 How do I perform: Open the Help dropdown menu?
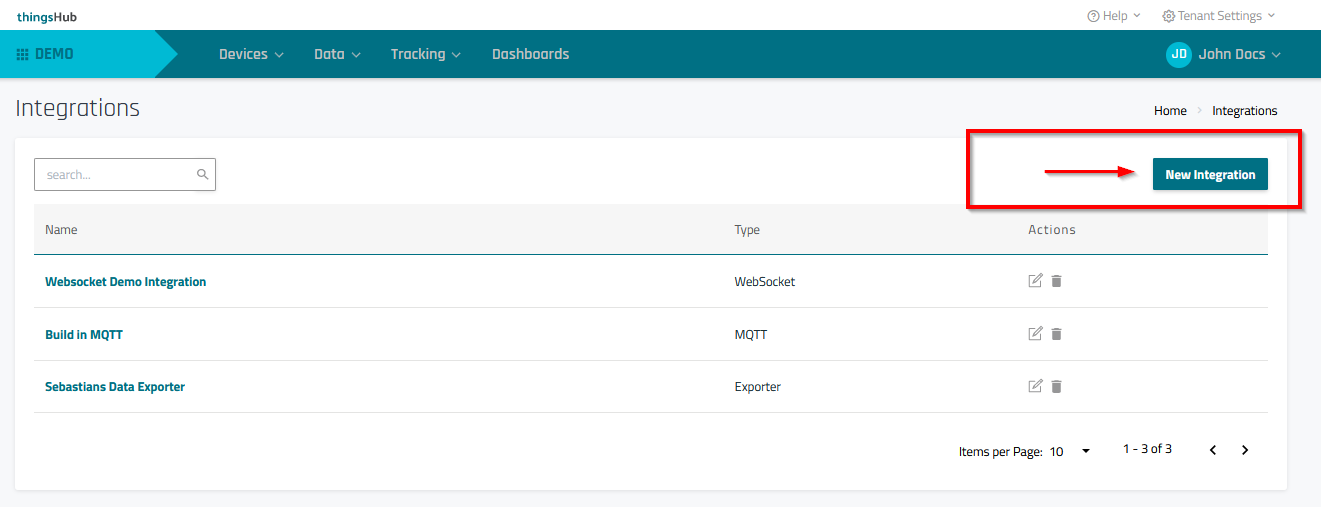(1114, 16)
